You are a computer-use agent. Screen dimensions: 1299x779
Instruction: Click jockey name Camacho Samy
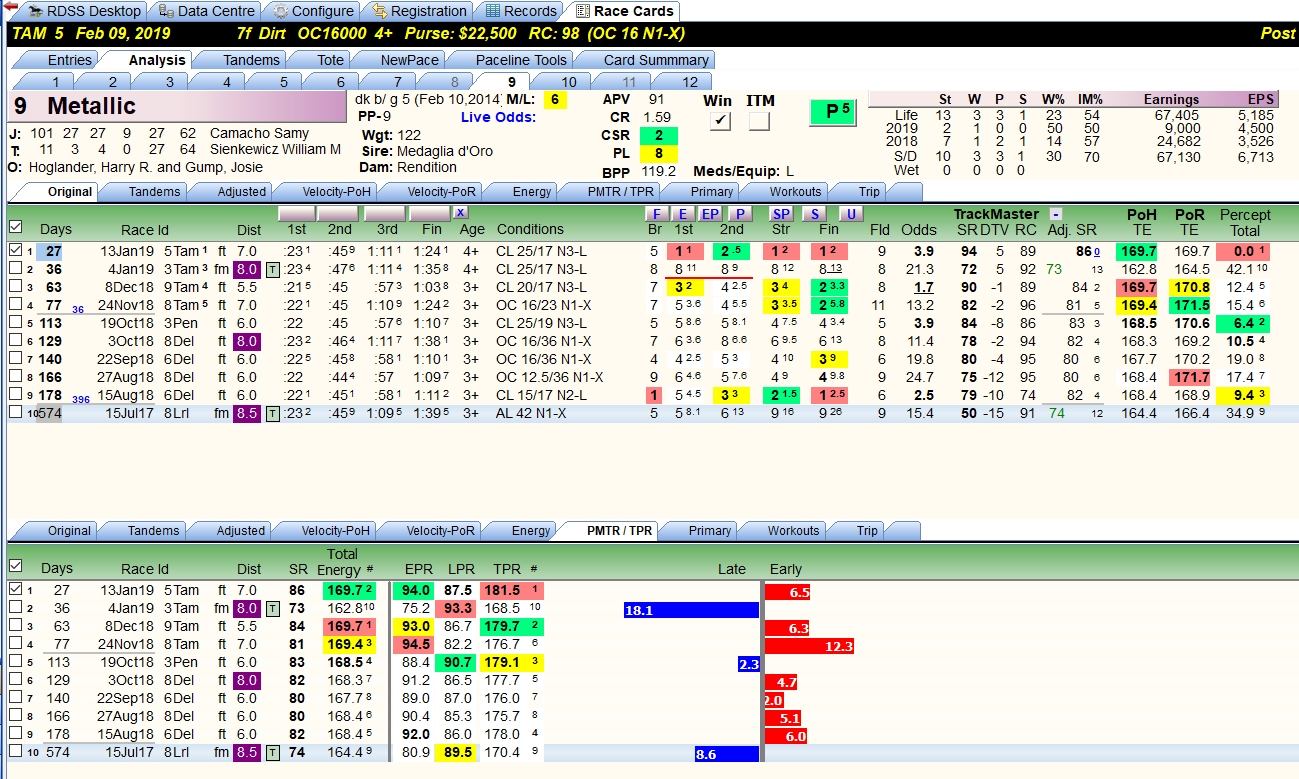259,133
